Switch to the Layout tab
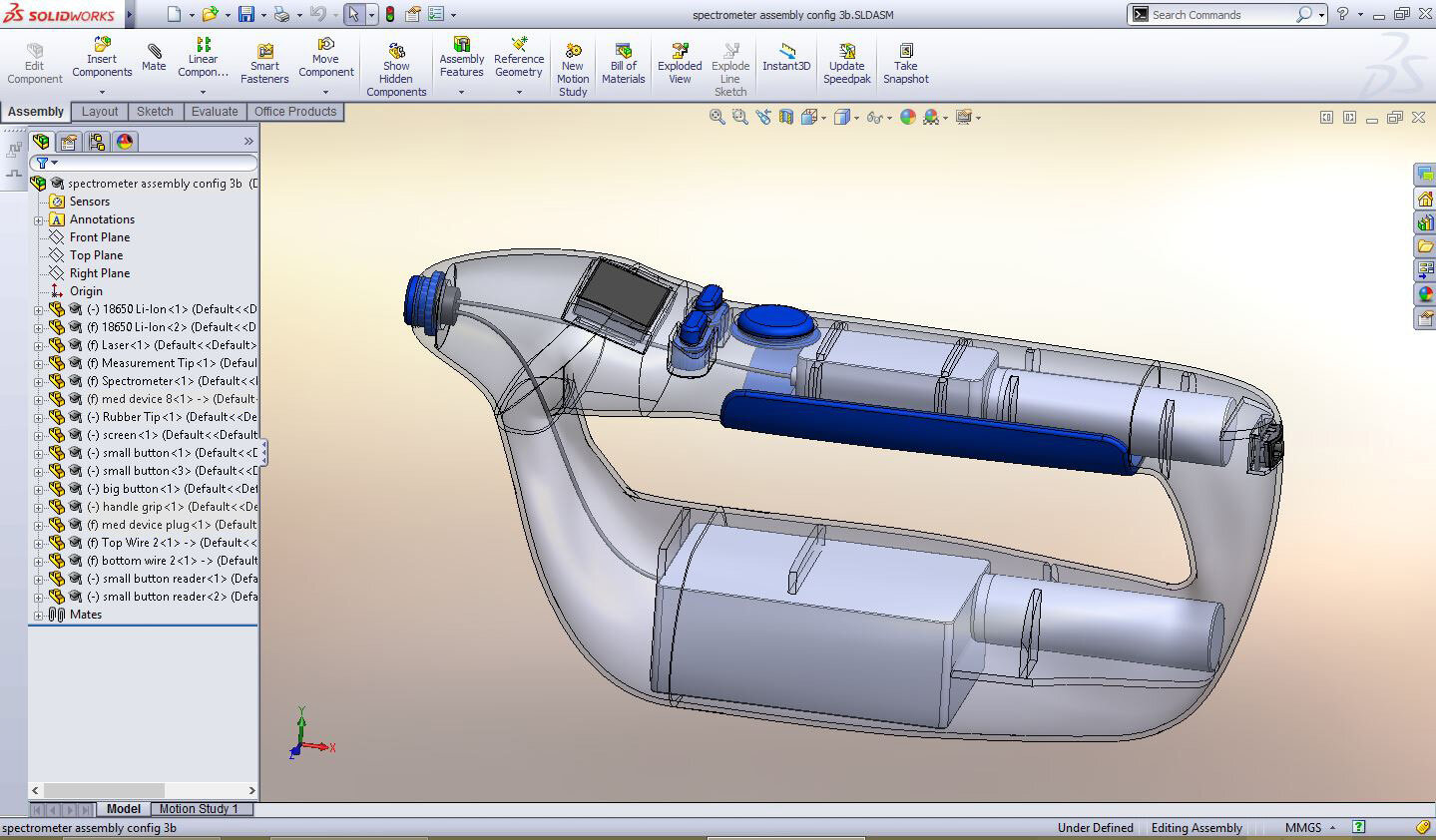Image resolution: width=1436 pixels, height=840 pixels. [100, 112]
